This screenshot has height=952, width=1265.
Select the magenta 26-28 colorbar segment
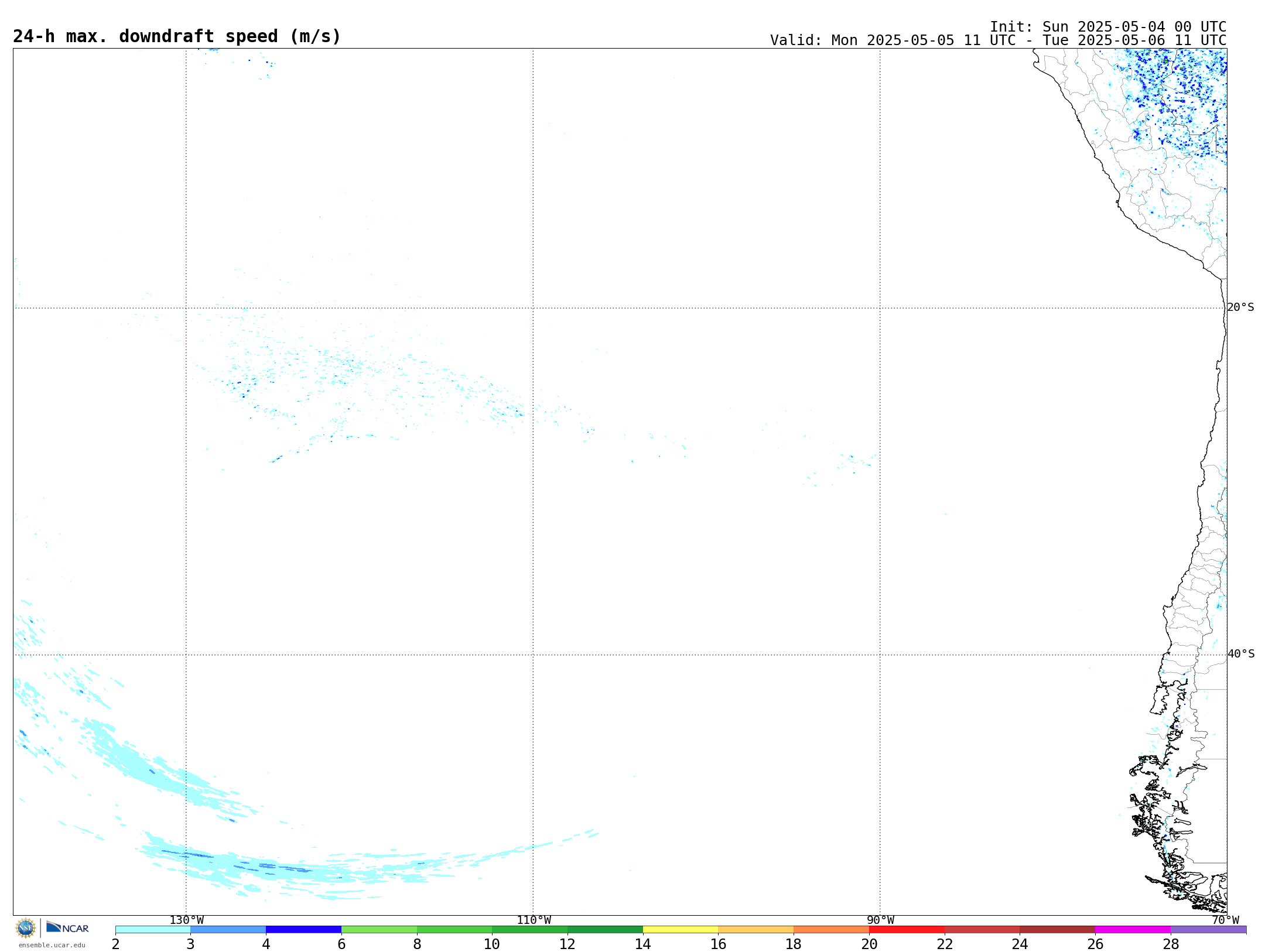[1133, 930]
